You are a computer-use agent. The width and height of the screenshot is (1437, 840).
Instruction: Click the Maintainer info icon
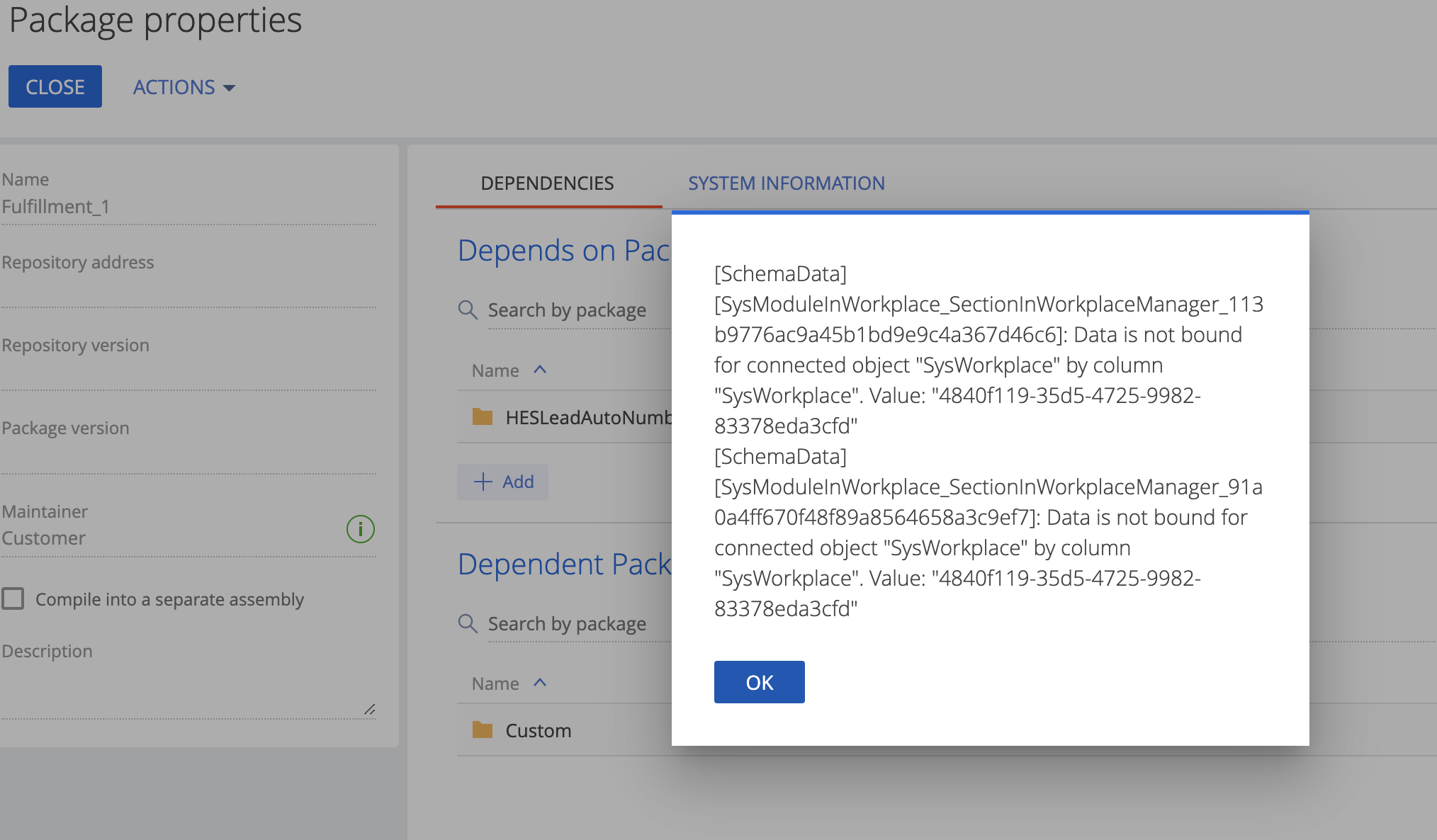(x=360, y=529)
